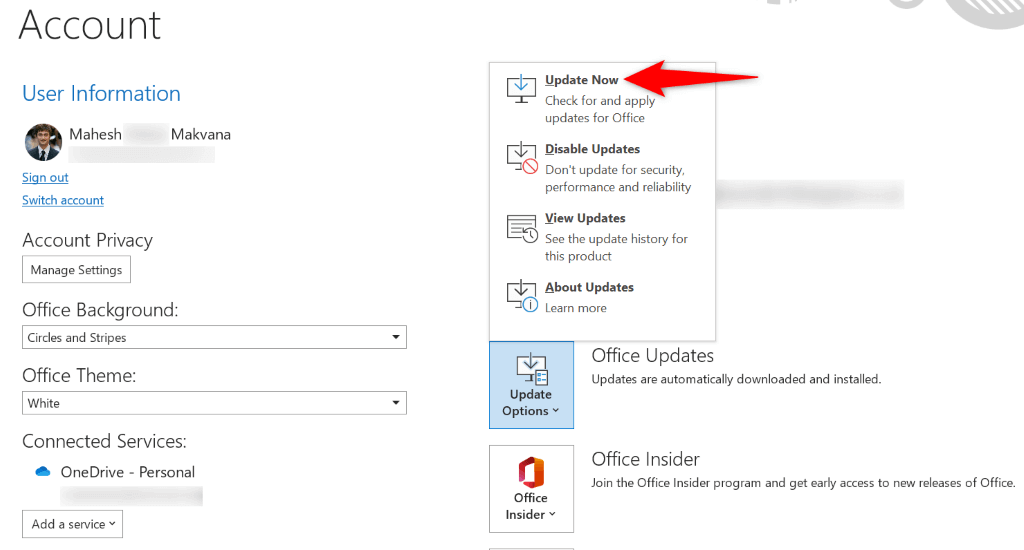Click the Sign out link
Screen dimensions: 1024x550
point(45,178)
